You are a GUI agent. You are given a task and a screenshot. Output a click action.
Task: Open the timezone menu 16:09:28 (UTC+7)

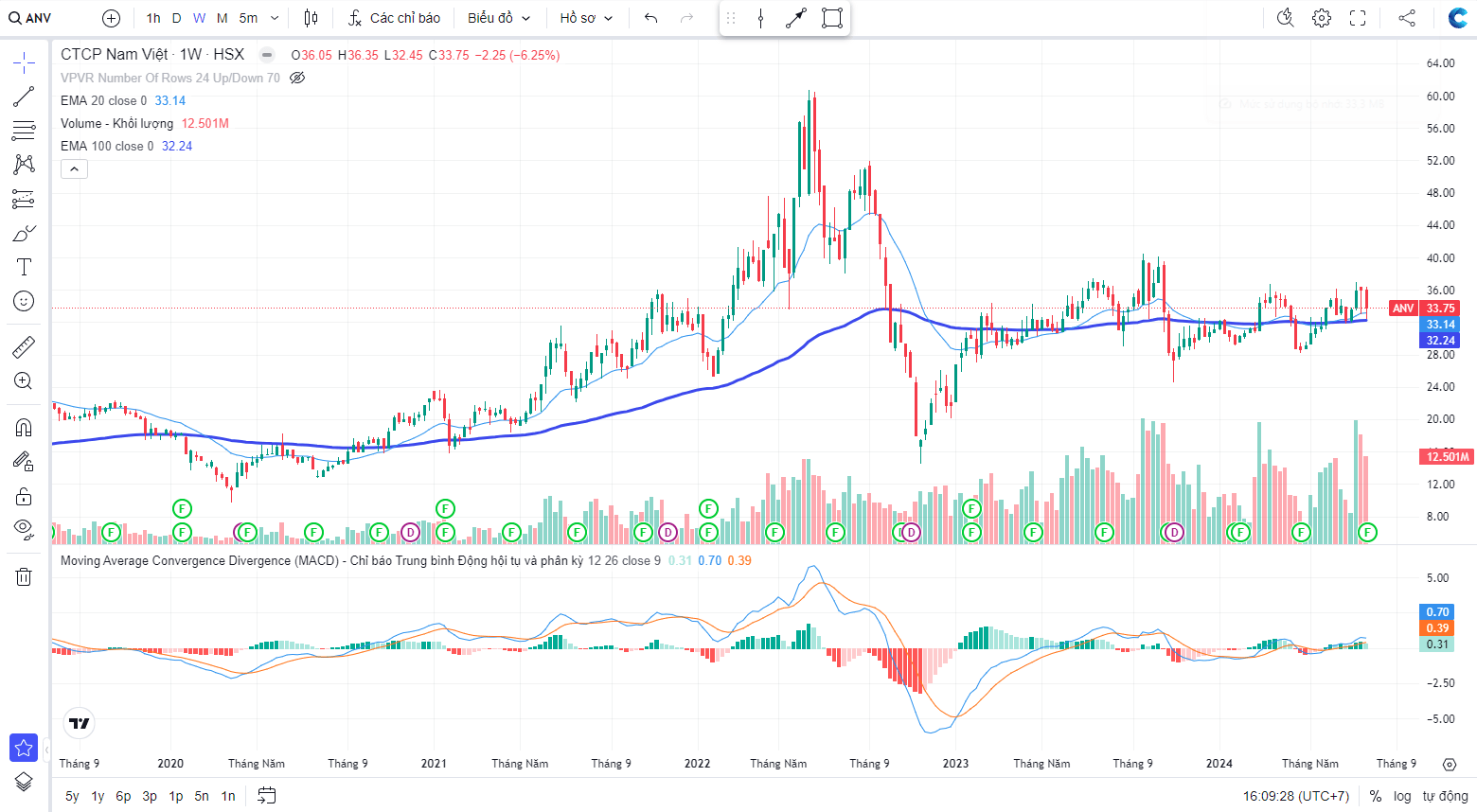pyautogui.click(x=1296, y=796)
